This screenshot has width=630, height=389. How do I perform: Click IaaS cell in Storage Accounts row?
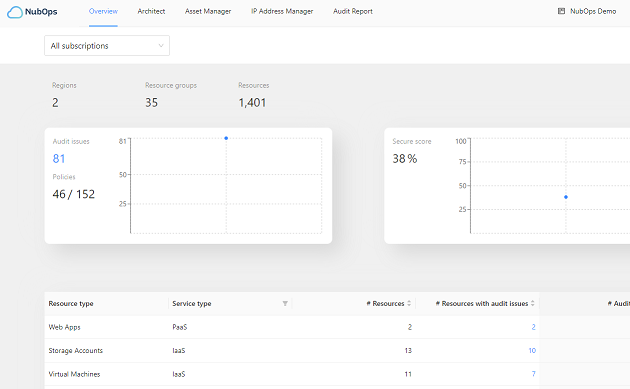point(179,350)
